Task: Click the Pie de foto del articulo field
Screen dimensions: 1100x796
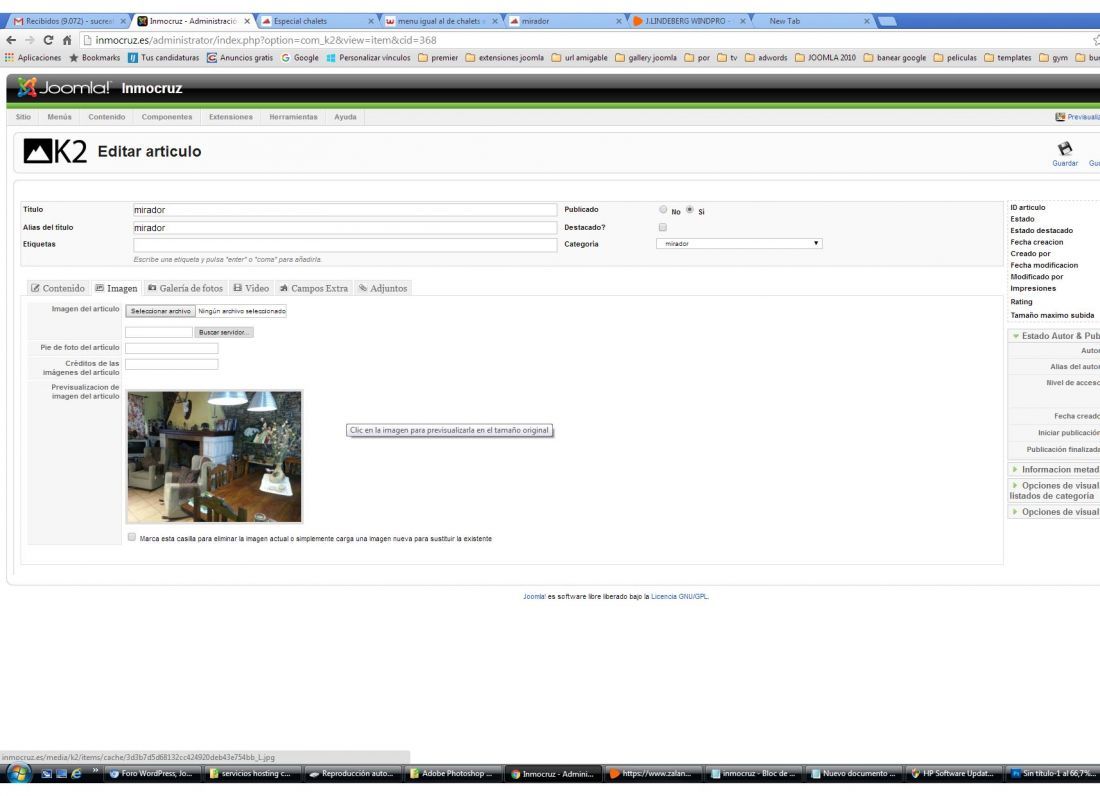Action: pos(172,348)
